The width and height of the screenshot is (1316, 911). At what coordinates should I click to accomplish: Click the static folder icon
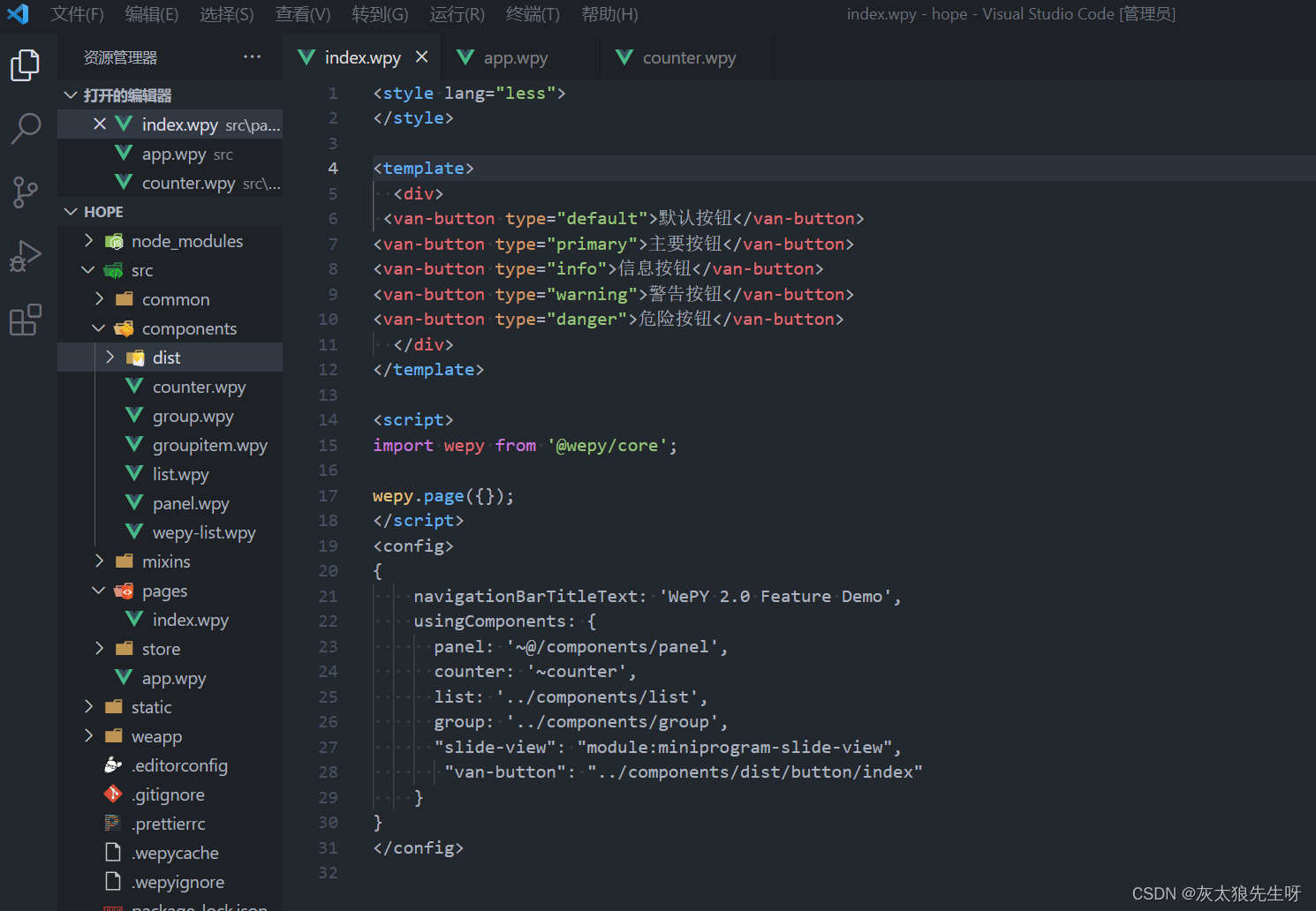click(113, 707)
